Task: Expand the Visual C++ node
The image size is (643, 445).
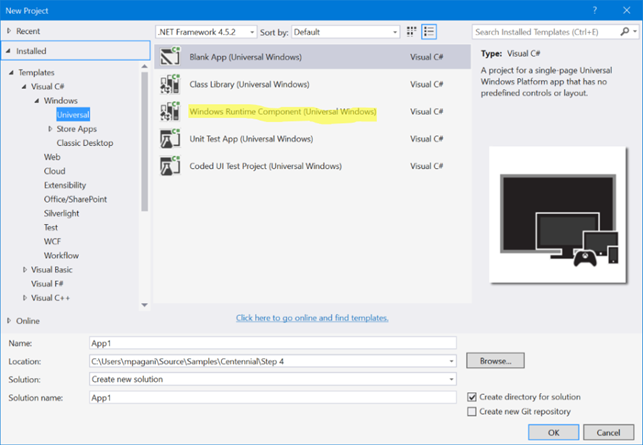Action: click(x=25, y=298)
